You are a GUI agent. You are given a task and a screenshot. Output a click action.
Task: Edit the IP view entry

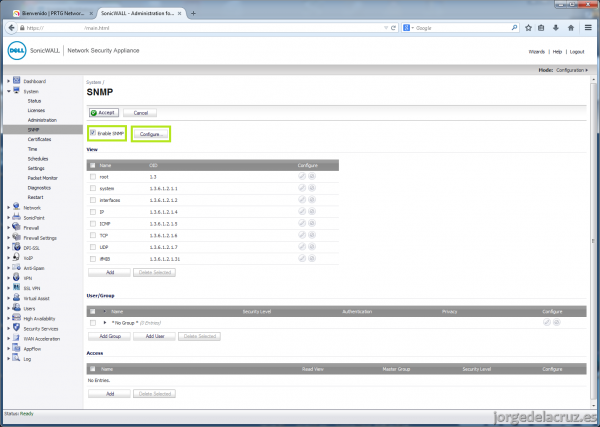[x=302, y=212]
